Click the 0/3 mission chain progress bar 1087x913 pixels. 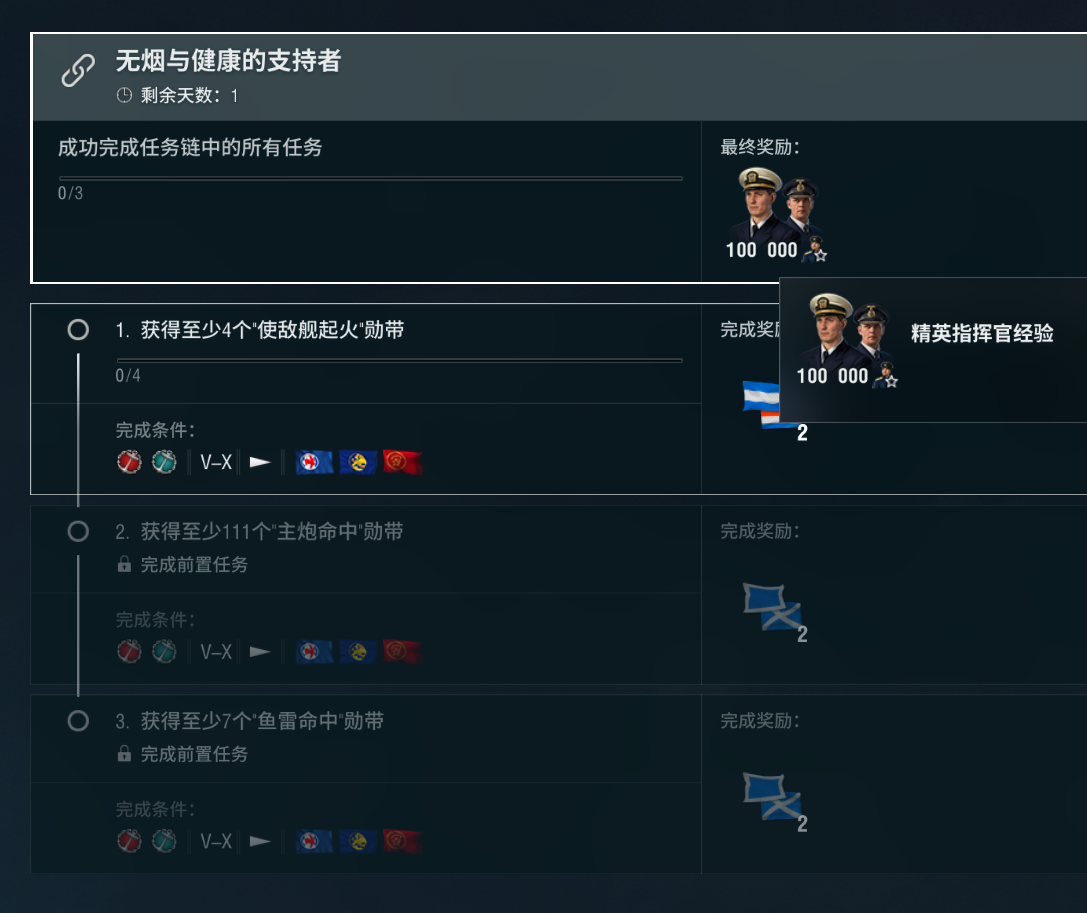click(370, 178)
